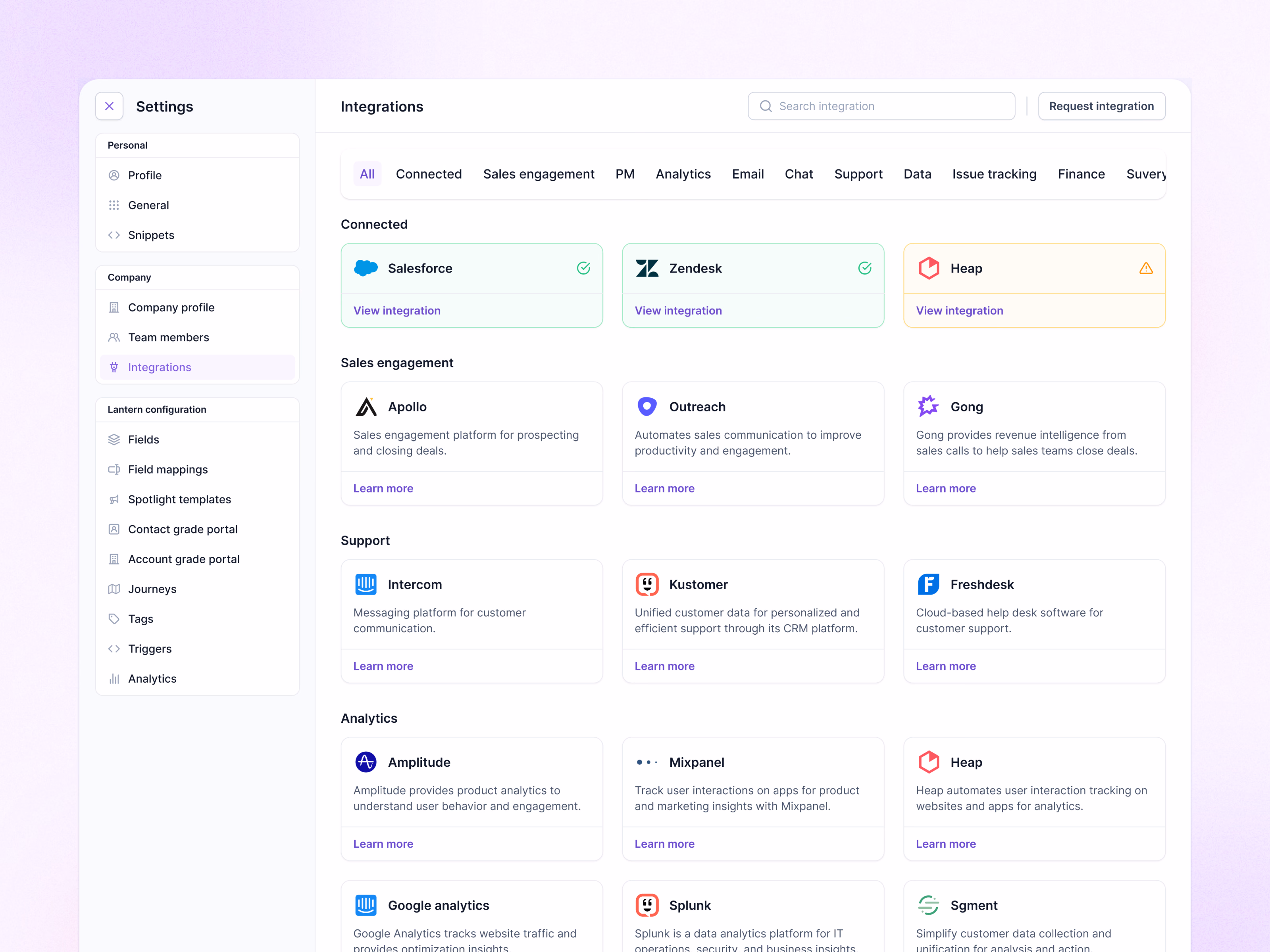Click the Salesforce cloud logo
Viewport: 1270px width, 952px height.
[366, 268]
